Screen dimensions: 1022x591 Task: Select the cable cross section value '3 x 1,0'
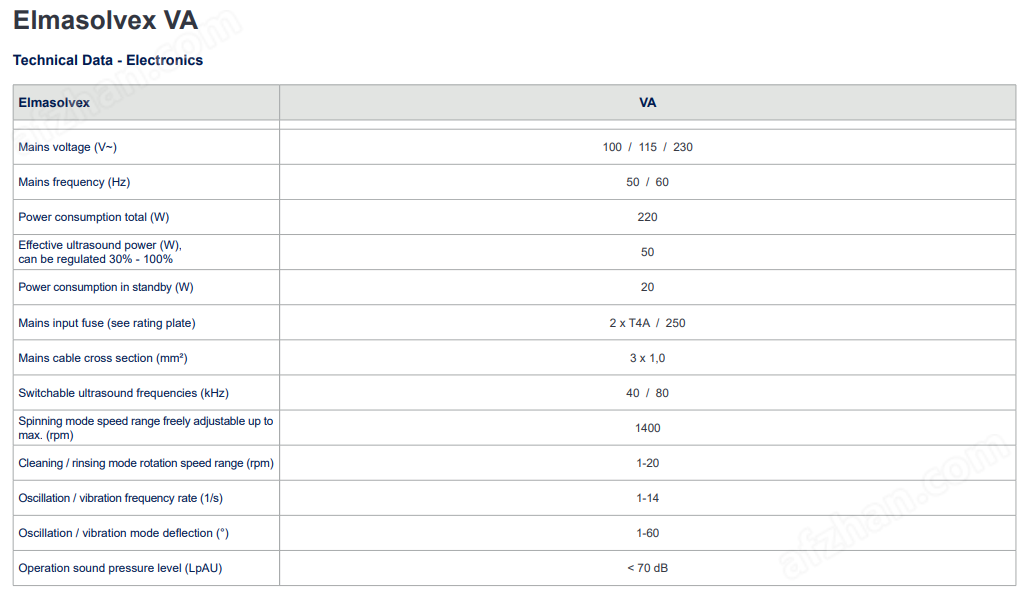click(647, 358)
